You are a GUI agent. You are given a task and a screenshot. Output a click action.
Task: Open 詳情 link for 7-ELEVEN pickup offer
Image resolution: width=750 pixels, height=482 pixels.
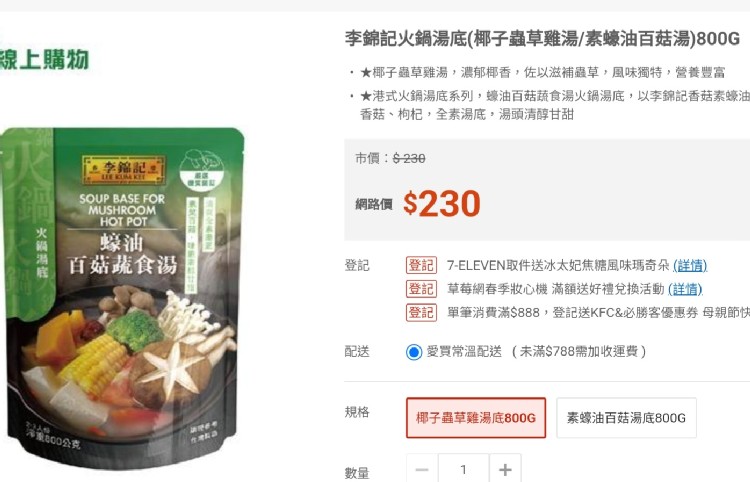coord(690,265)
